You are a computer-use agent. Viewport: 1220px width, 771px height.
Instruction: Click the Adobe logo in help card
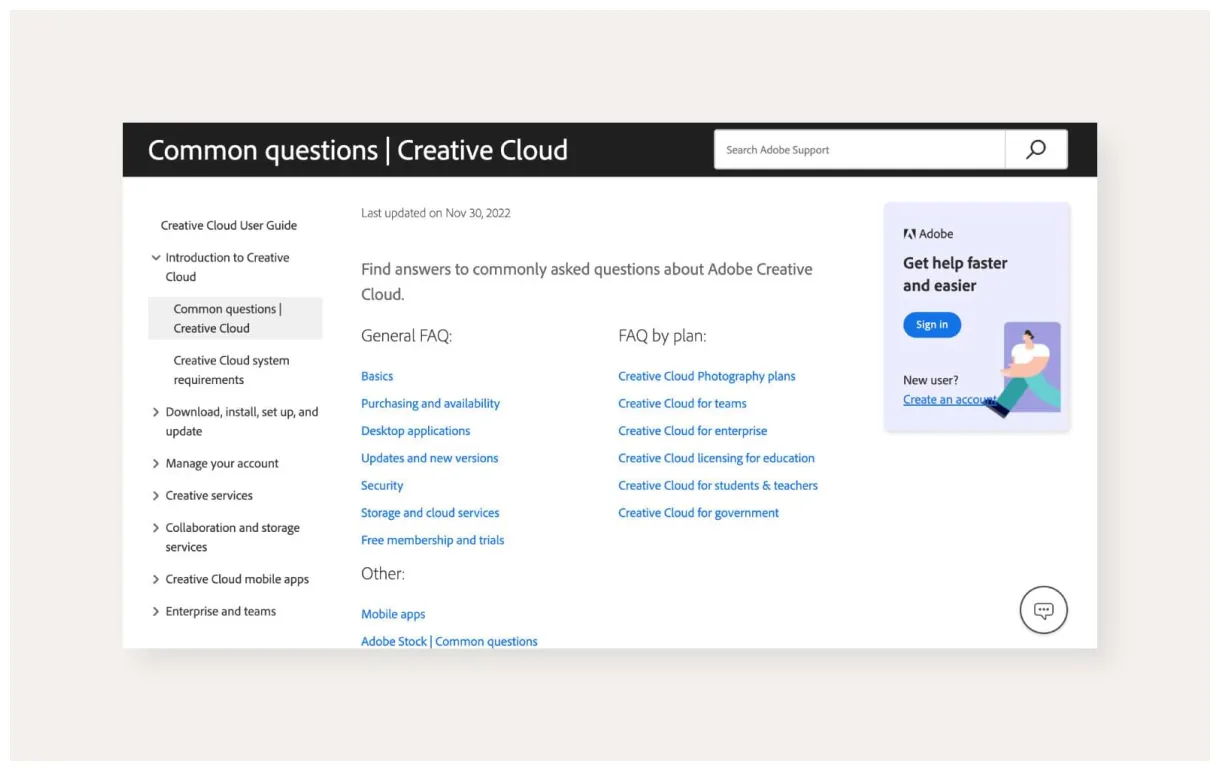click(909, 234)
